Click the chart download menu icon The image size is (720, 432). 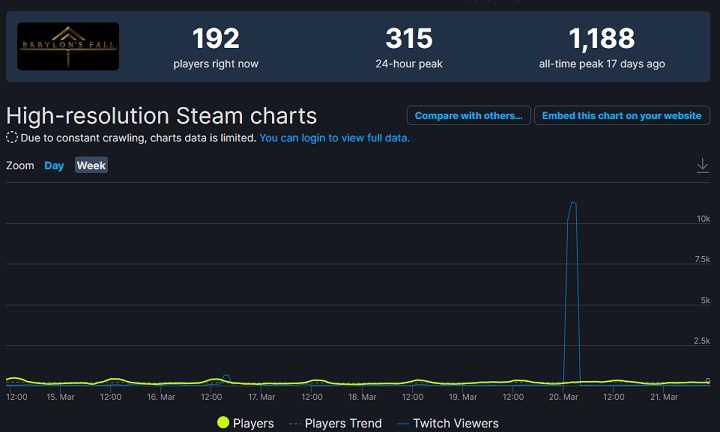[702, 165]
